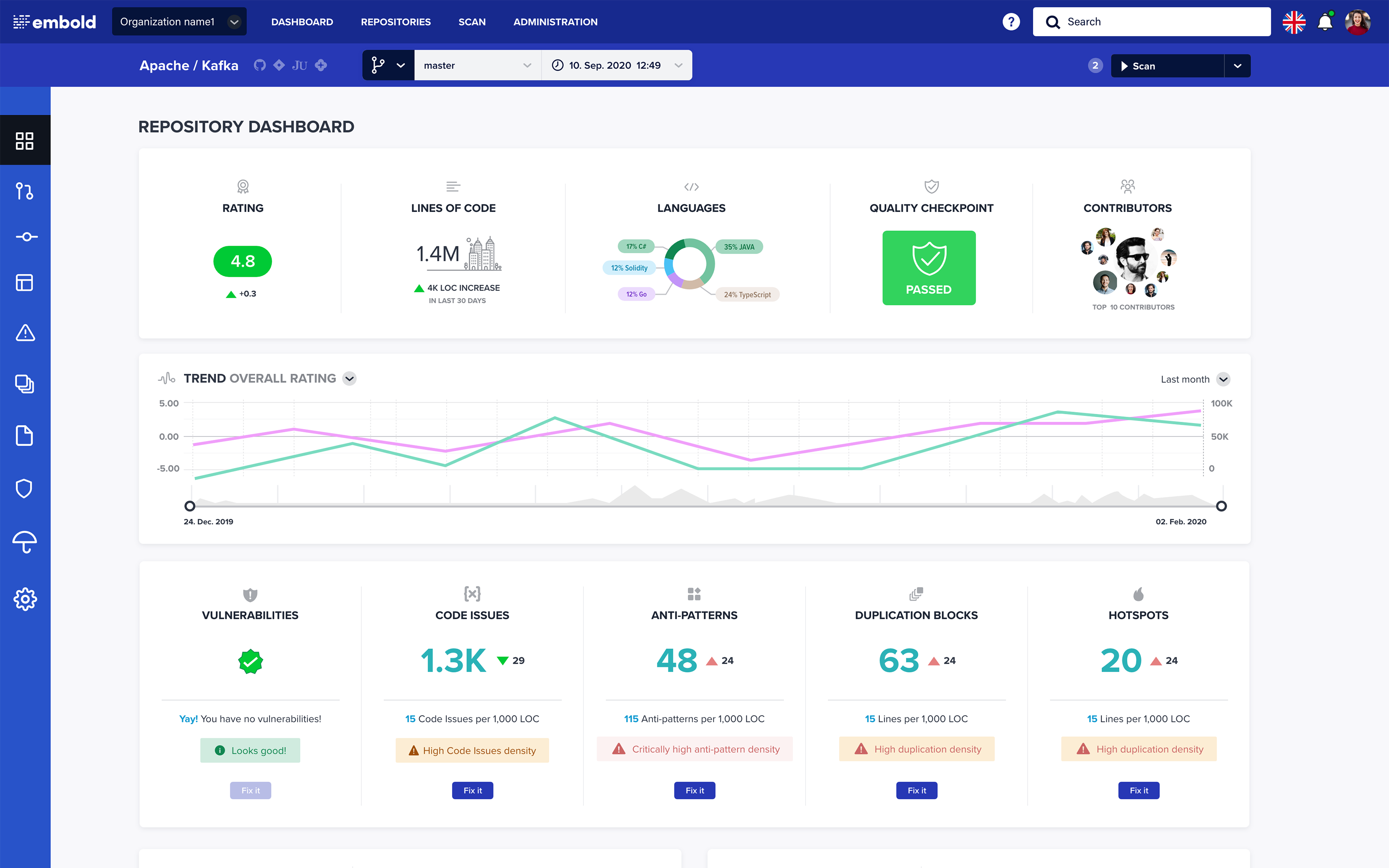Expand the Organization name1 dropdown
The width and height of the screenshot is (1389, 868).
(x=179, y=22)
